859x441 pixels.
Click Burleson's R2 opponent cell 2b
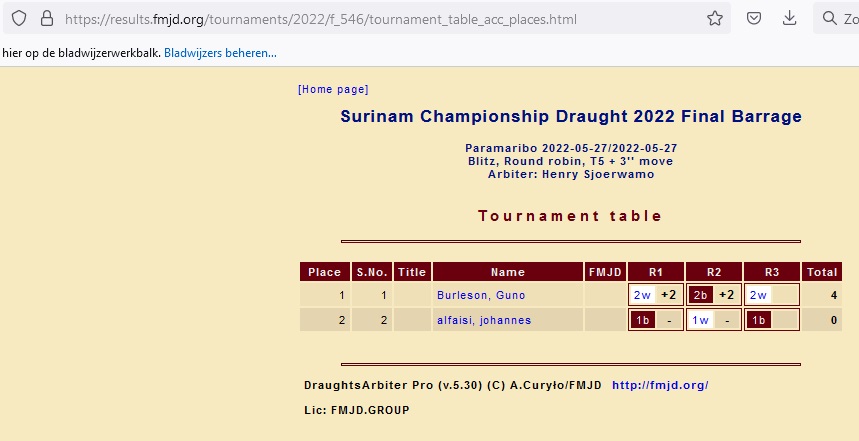pyautogui.click(x=700, y=295)
